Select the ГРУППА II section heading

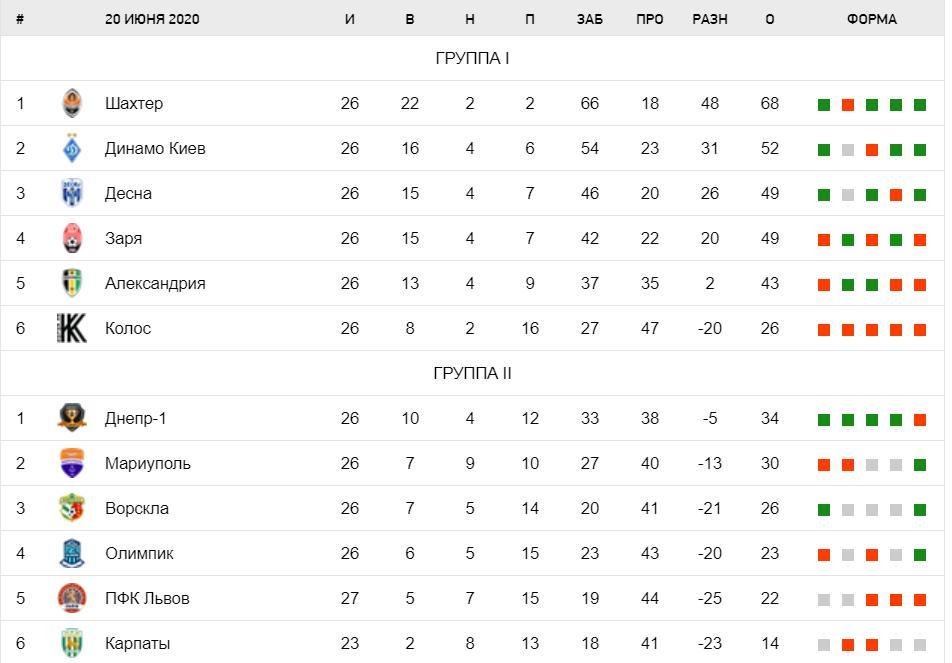pos(473,373)
